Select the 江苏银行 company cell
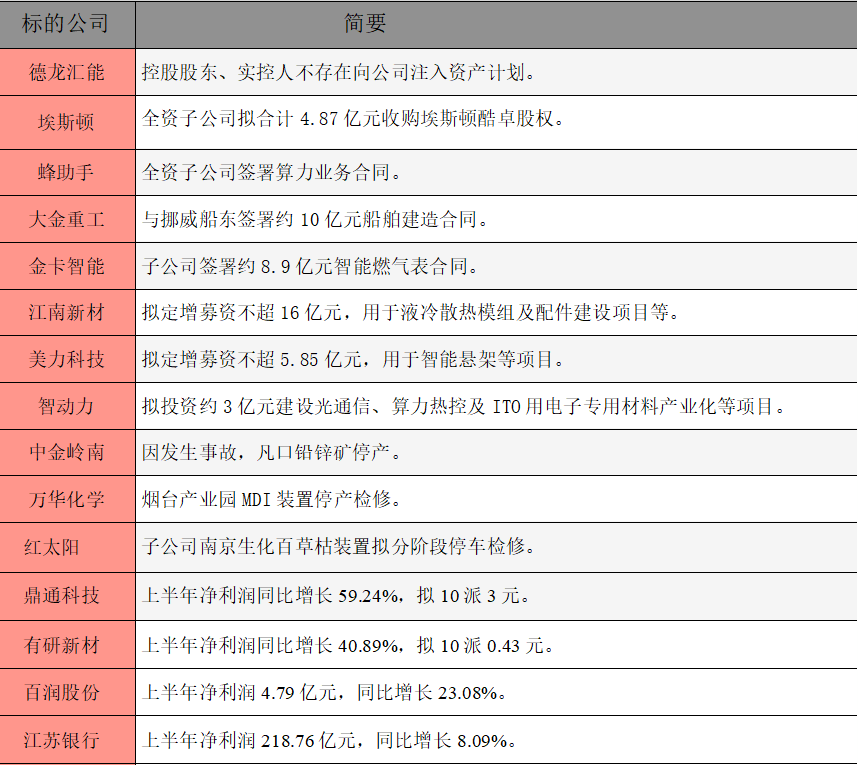The height and width of the screenshot is (765, 858). [x=67, y=740]
